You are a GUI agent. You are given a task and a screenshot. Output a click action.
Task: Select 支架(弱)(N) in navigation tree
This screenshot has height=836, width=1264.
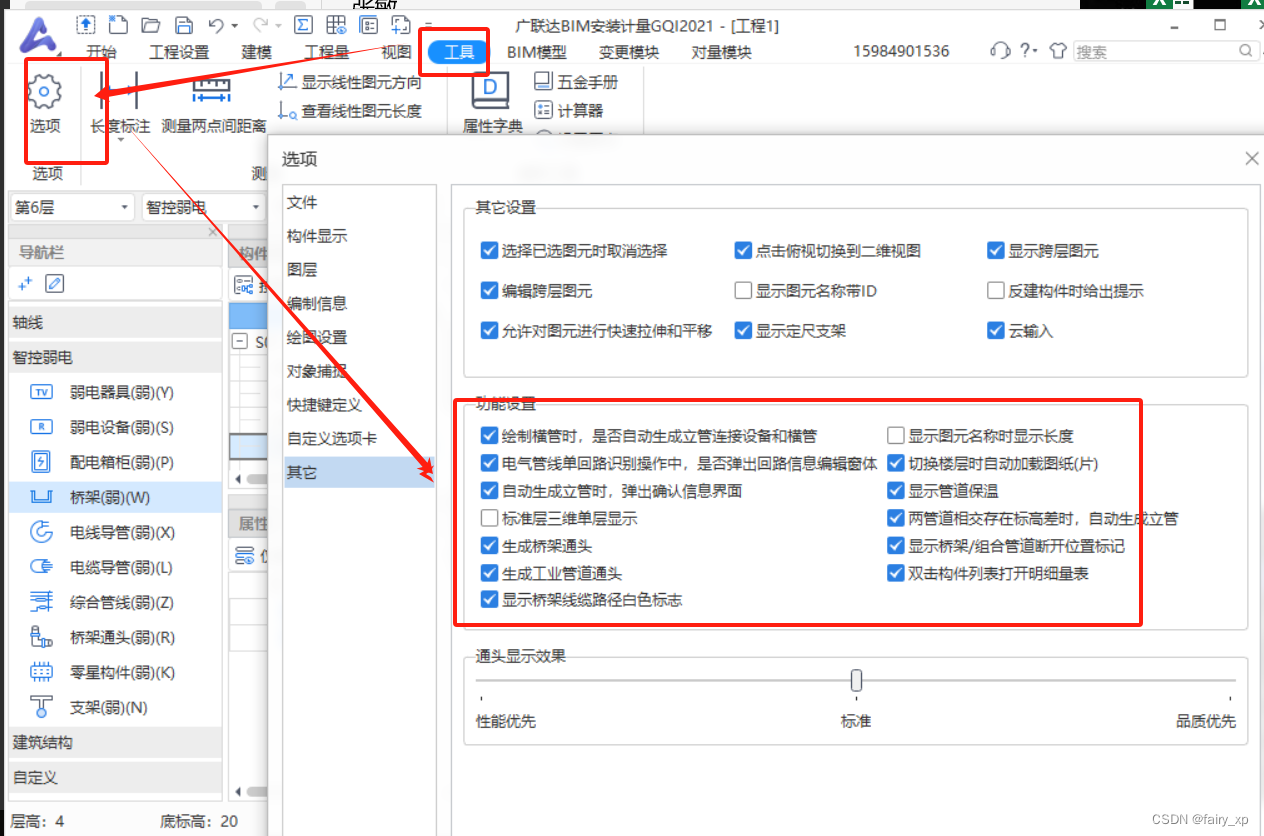[x=115, y=707]
